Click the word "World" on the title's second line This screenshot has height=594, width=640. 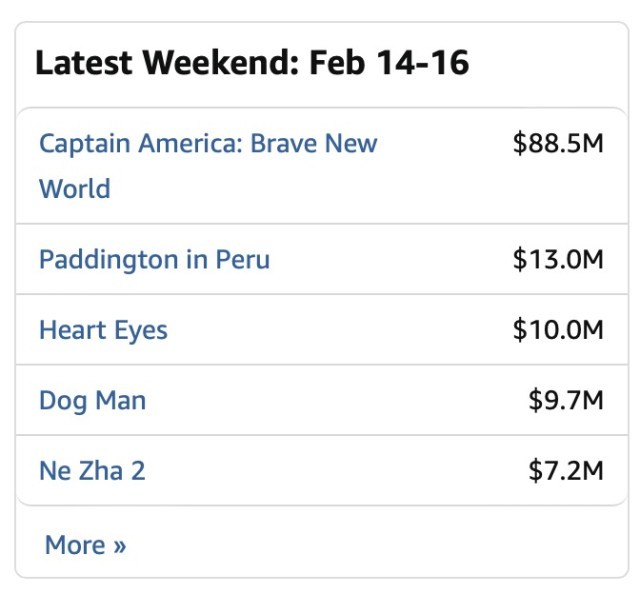tap(75, 189)
